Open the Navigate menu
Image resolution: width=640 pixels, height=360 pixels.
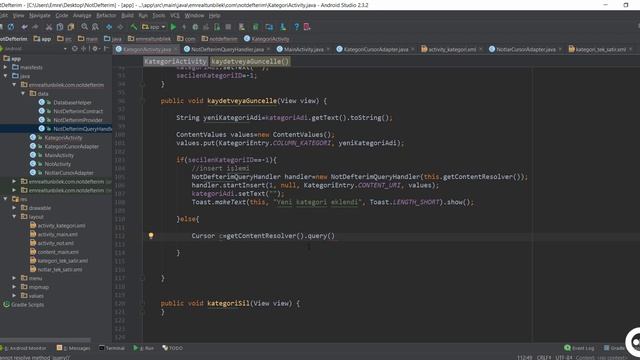[x=40, y=16]
